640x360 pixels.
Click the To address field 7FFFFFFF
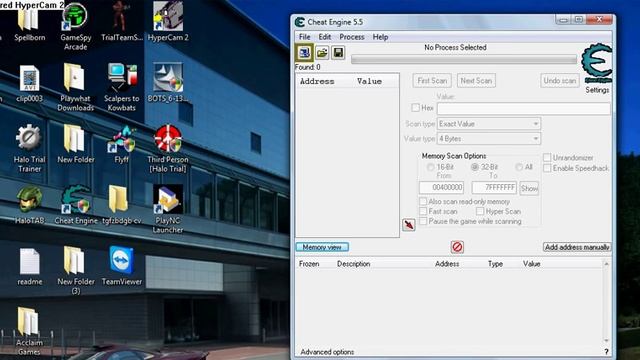pos(494,188)
